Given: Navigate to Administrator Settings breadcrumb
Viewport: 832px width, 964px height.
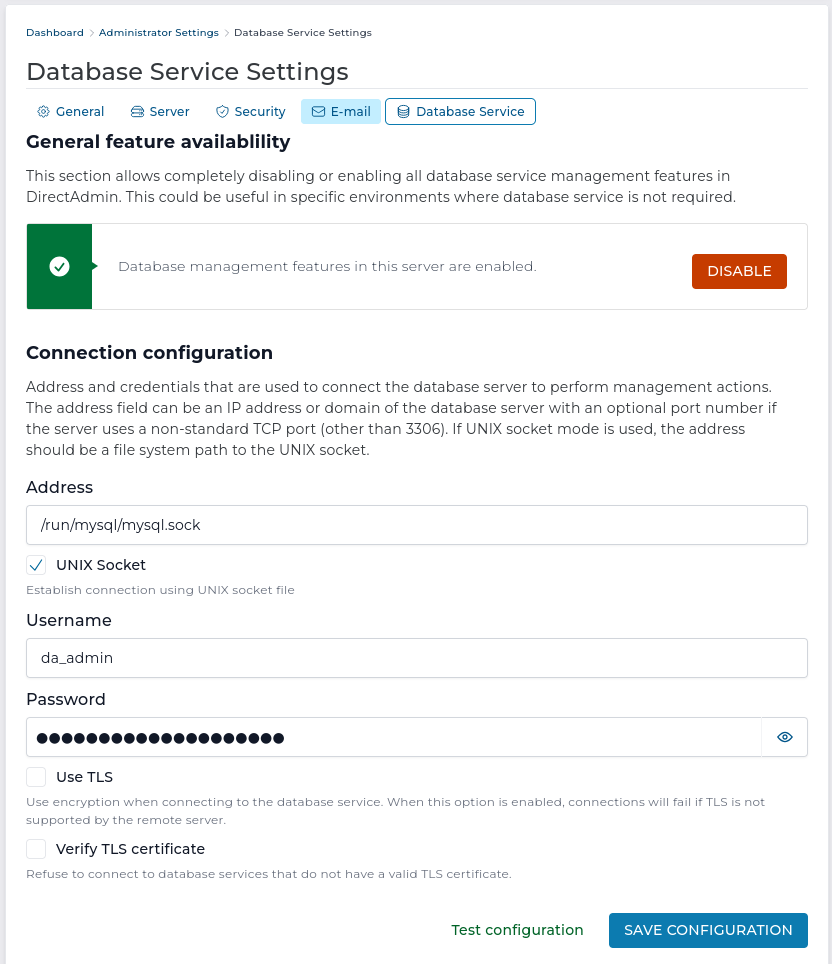Looking at the screenshot, I should (x=159, y=32).
